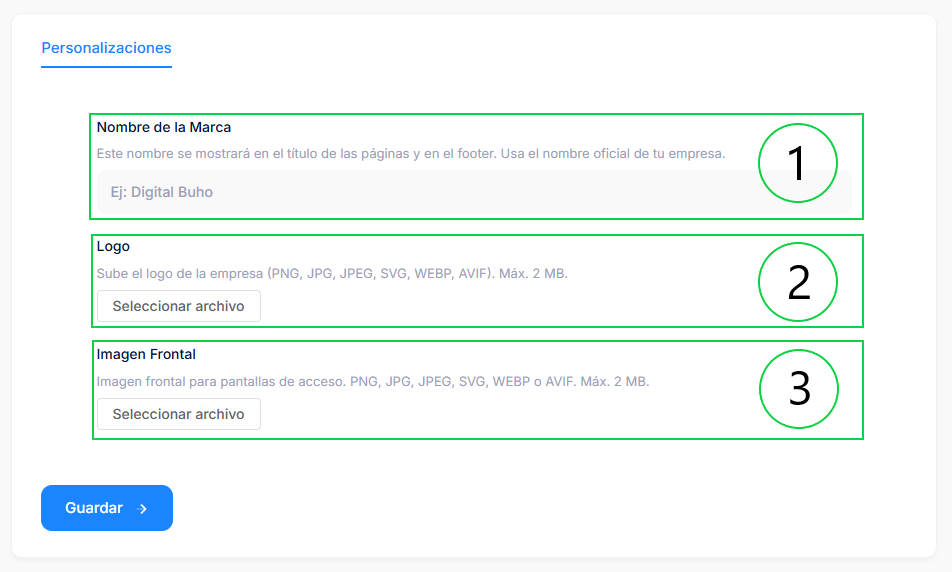The width and height of the screenshot is (952, 572).
Task: Click the circled number 3 marker
Action: (x=798, y=389)
